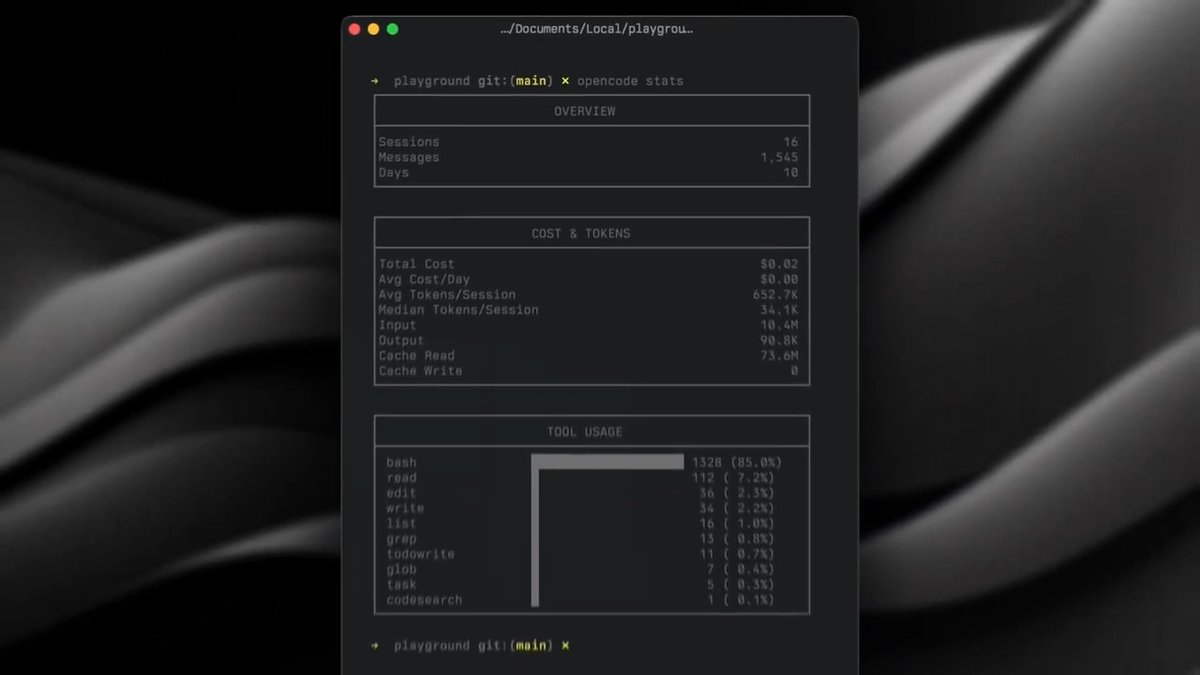1200x675 pixels.
Task: Click the Avg Cost/Day value '$0.00'
Action: pos(779,279)
